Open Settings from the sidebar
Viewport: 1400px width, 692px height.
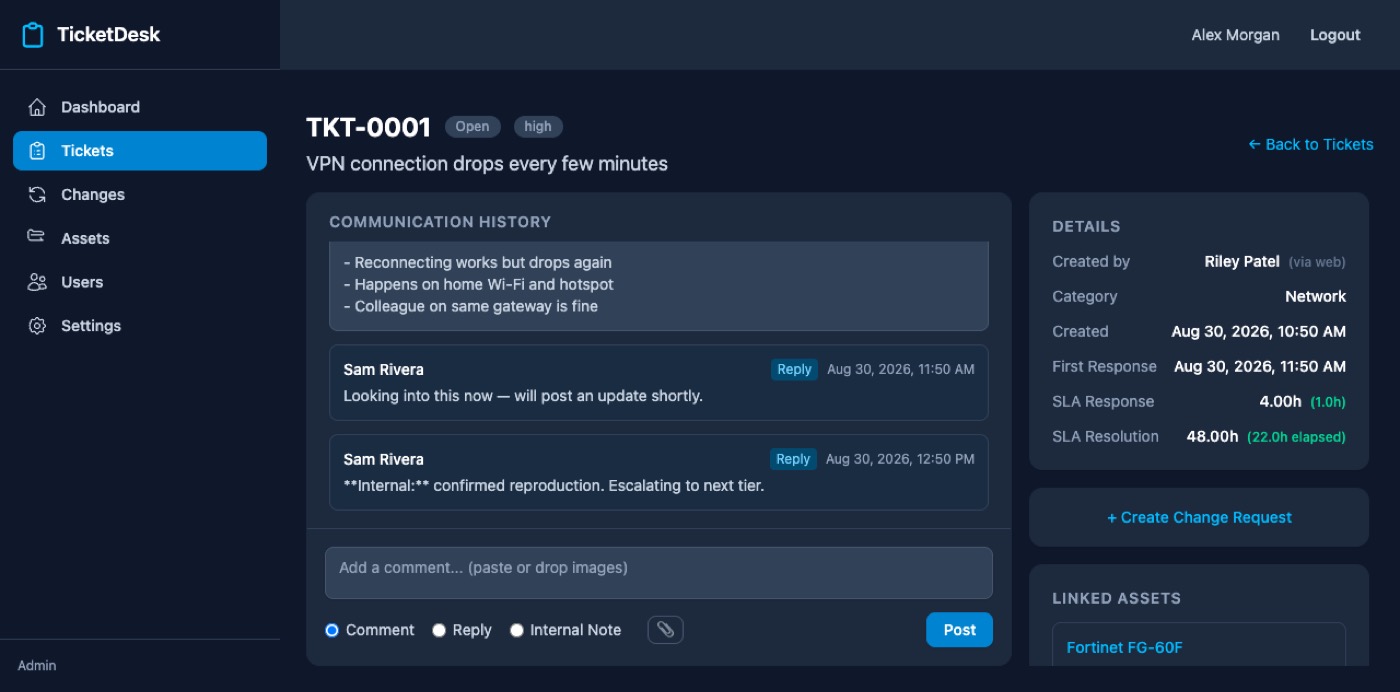pos(140,326)
